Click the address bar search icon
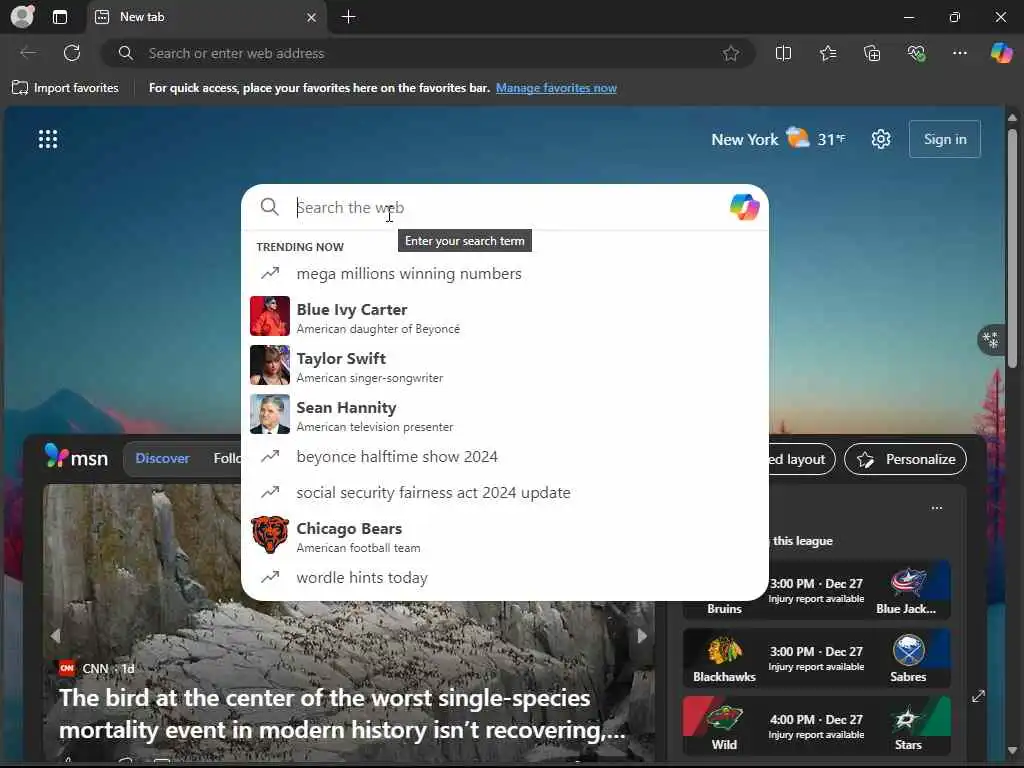The width and height of the screenshot is (1024, 768). [x=125, y=54]
